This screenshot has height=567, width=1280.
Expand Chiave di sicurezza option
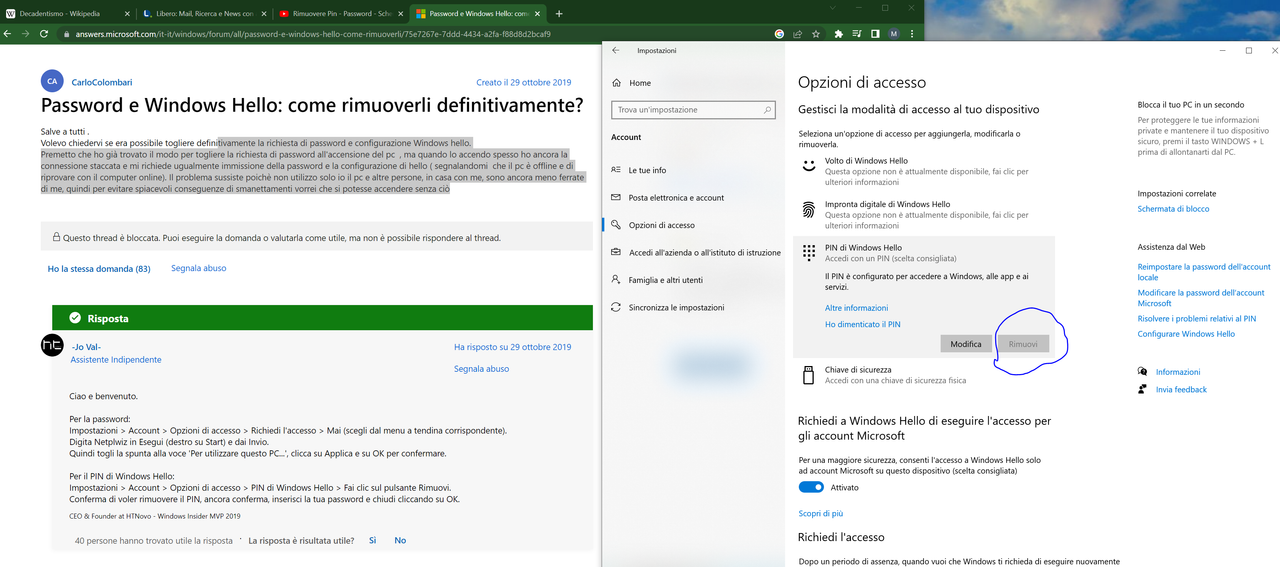(x=925, y=375)
